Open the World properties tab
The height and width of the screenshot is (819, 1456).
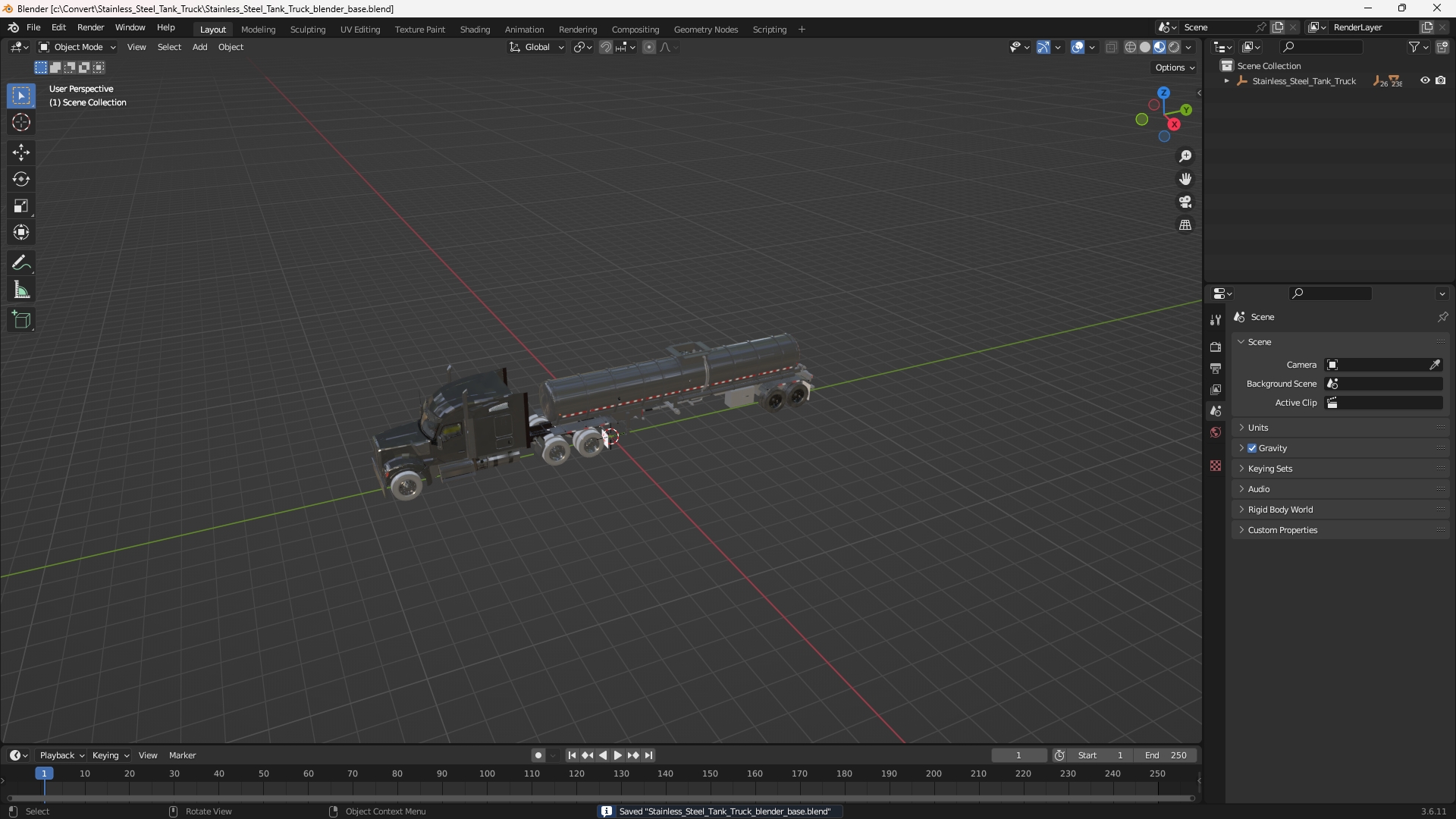coord(1216,432)
